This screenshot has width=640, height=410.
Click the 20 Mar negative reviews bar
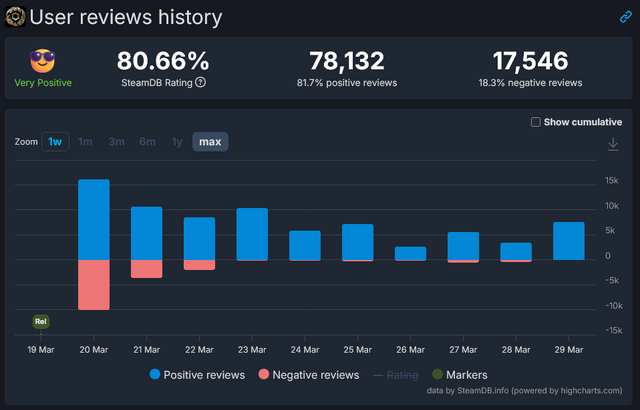(x=94, y=284)
